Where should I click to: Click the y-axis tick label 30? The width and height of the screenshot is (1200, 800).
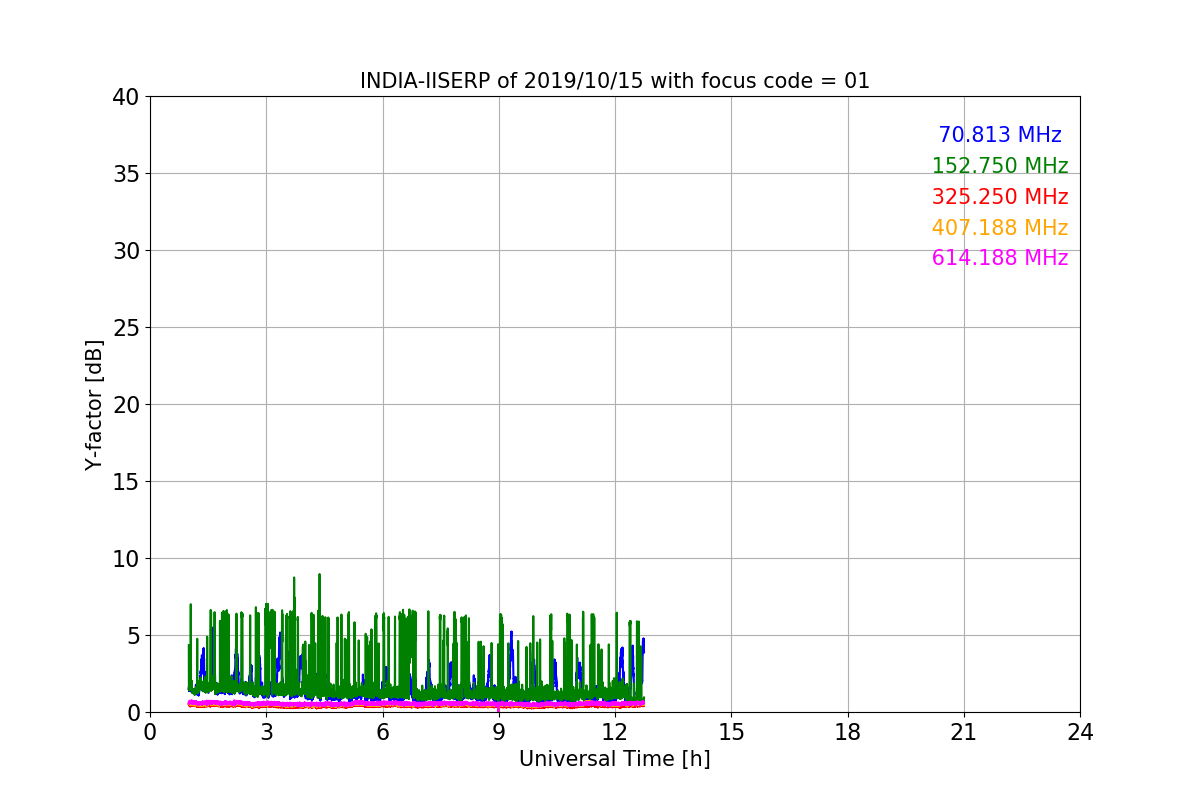coord(126,251)
